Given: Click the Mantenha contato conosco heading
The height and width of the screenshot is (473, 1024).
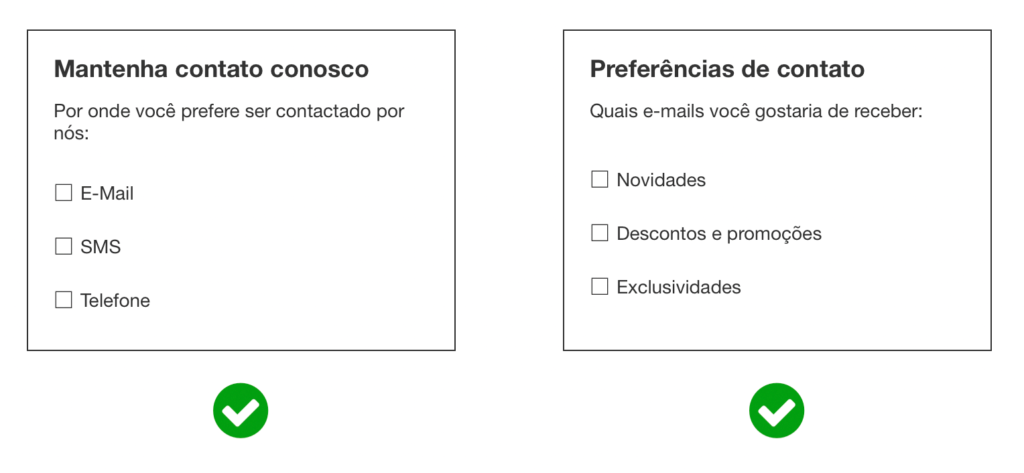Looking at the screenshot, I should (x=211, y=69).
